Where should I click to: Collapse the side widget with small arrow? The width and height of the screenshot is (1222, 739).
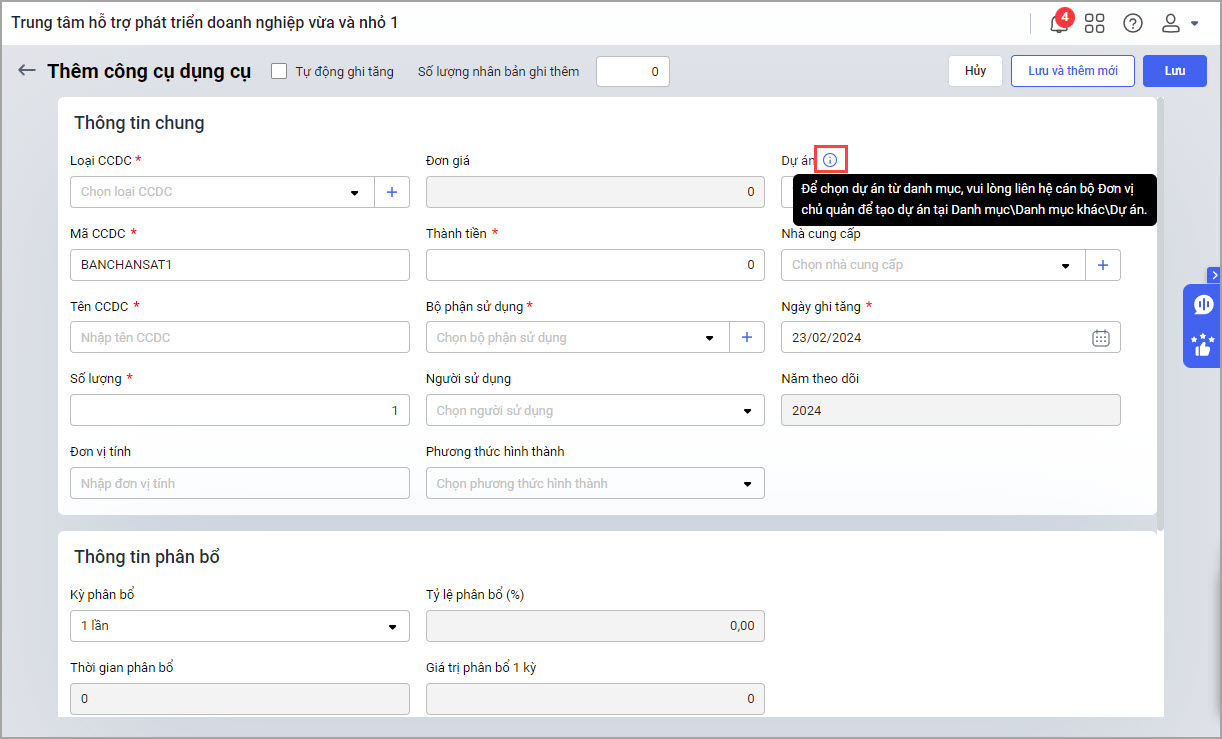(1214, 274)
